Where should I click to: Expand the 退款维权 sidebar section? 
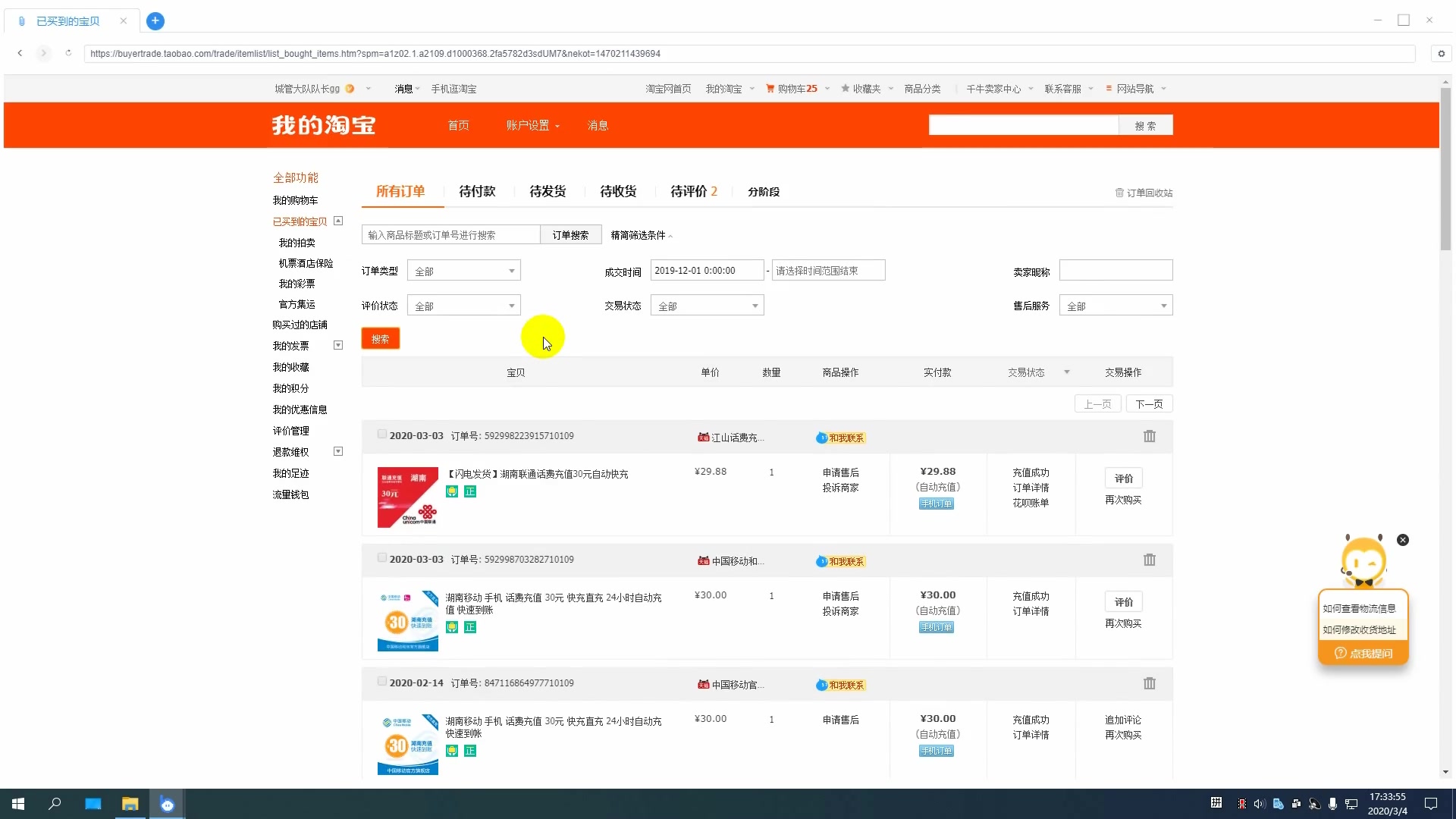pos(338,451)
